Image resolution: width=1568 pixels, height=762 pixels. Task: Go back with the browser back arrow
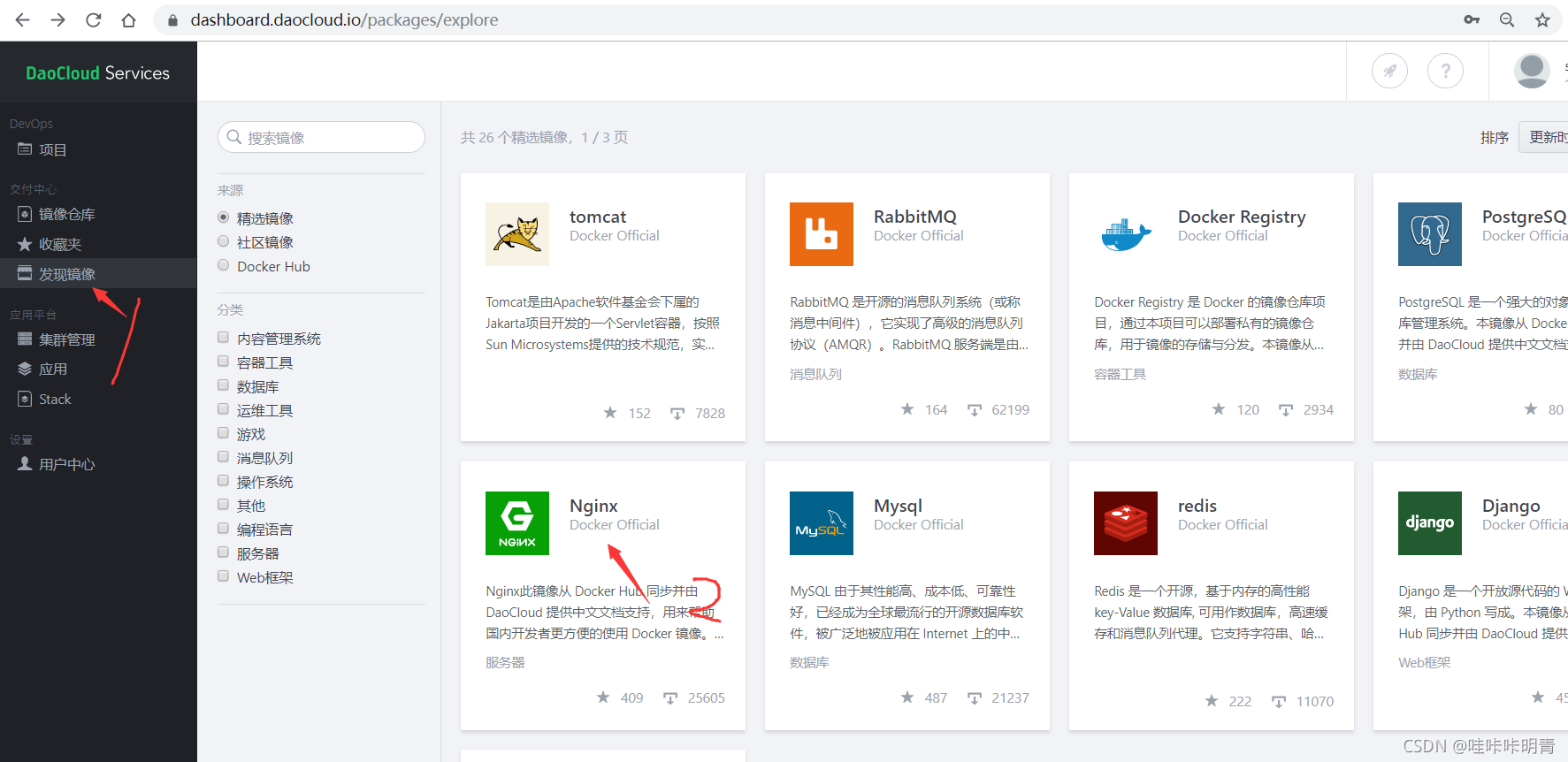22,19
